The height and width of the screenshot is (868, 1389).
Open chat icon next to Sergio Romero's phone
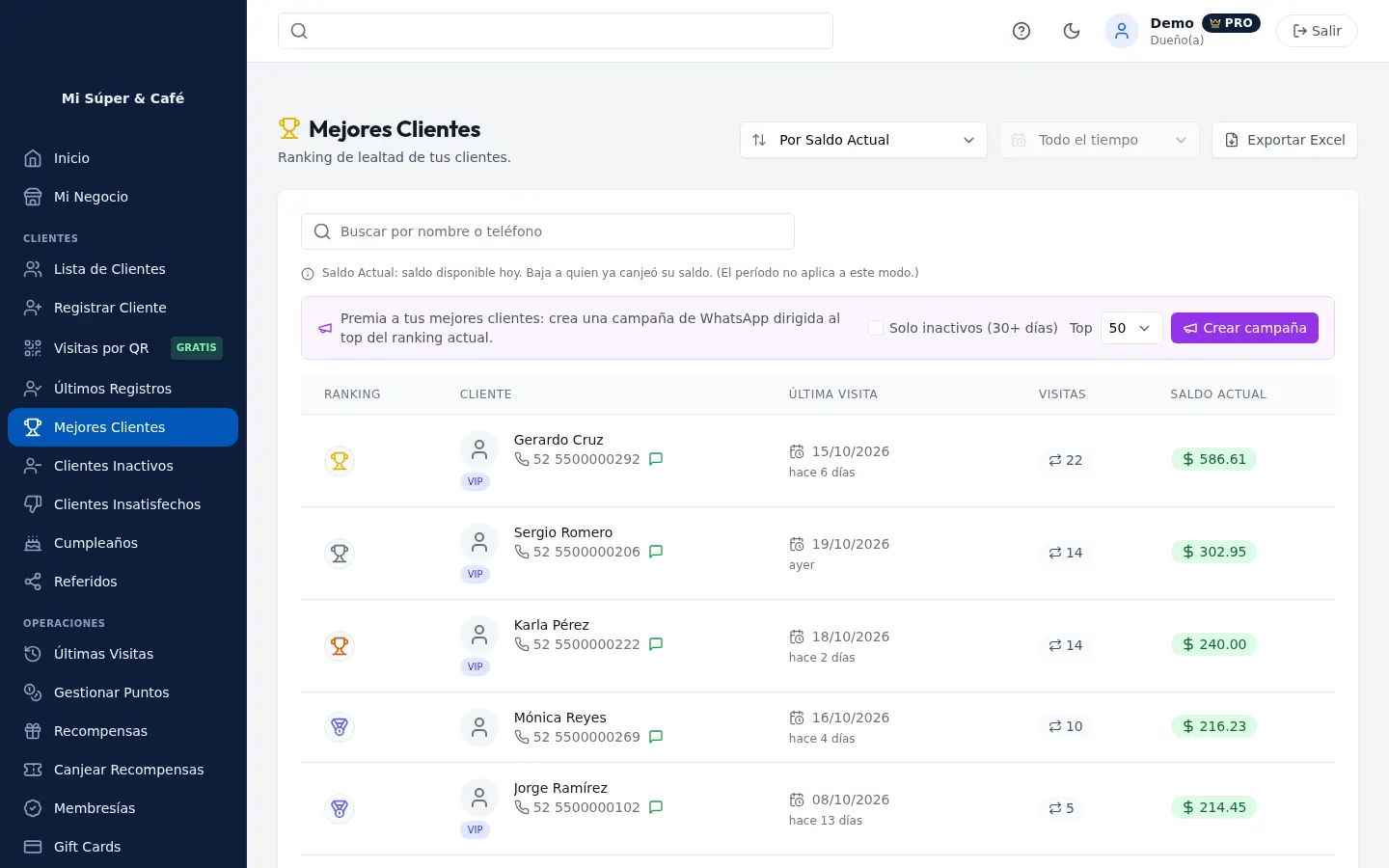tap(656, 552)
